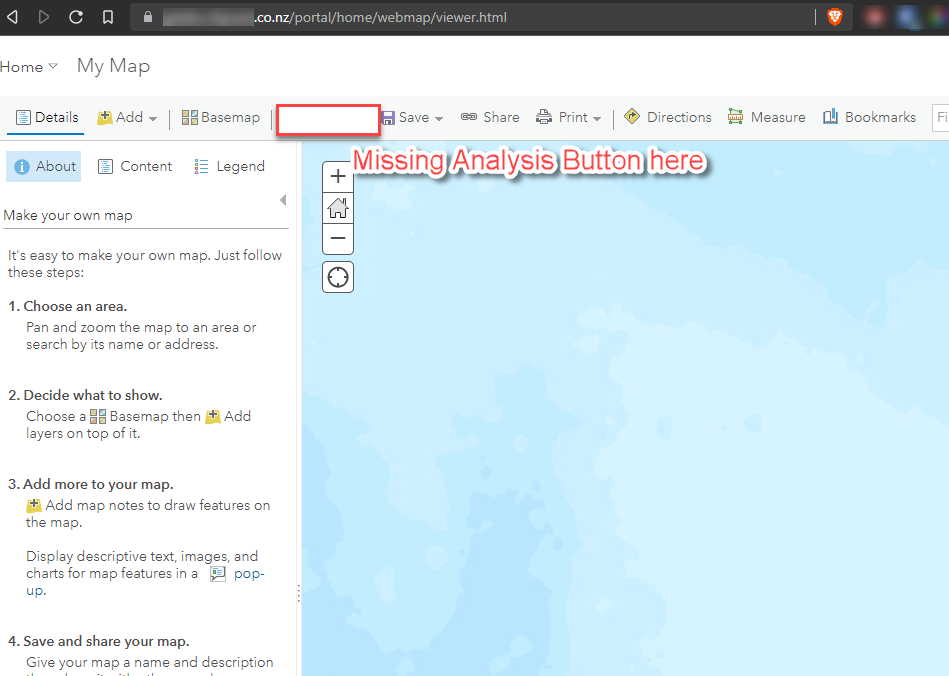This screenshot has width=949, height=676.
Task: Toggle the Details panel button
Action: tap(47, 117)
